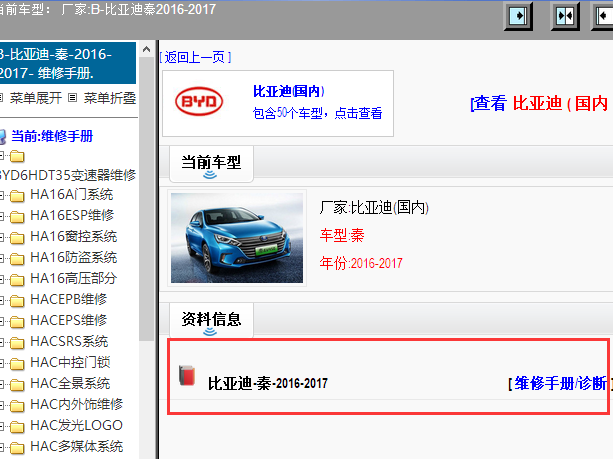The image size is (613, 459).
Task: Click the folder icon for HACEPB维修
Action: 17,300
